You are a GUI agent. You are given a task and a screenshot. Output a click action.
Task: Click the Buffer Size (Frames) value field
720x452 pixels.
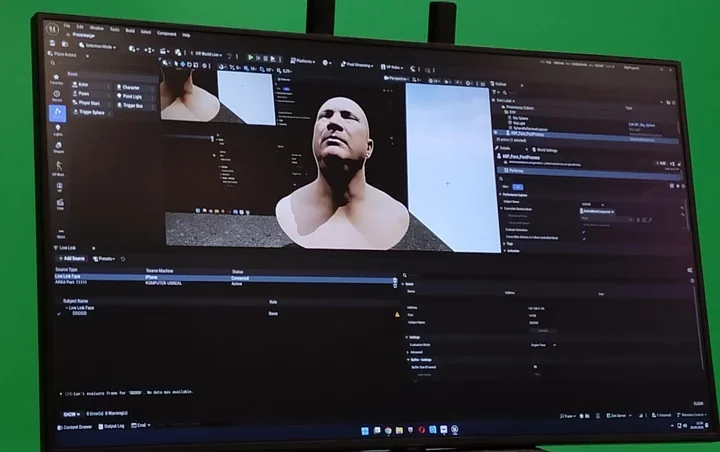(536, 367)
